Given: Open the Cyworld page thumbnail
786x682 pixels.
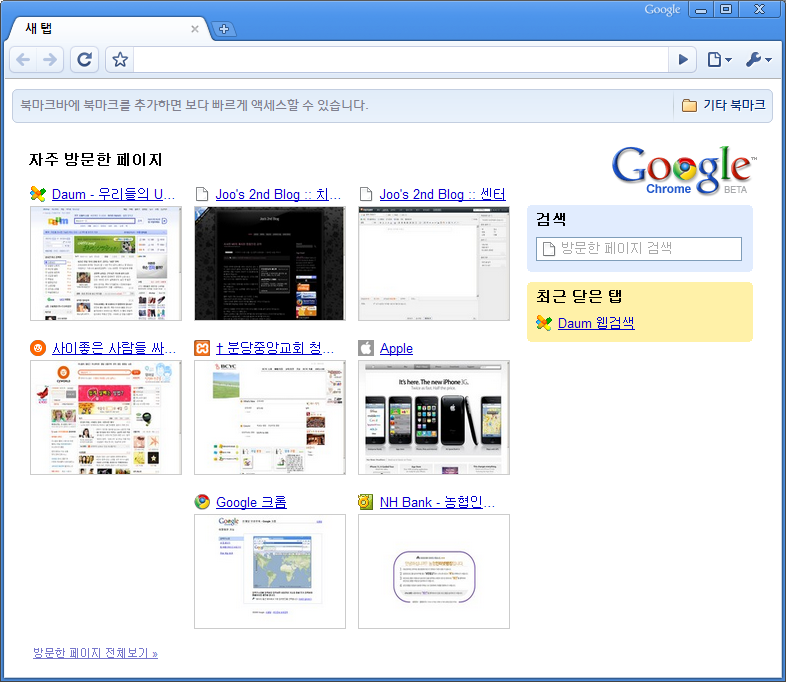Looking at the screenshot, I should pyautogui.click(x=106, y=417).
